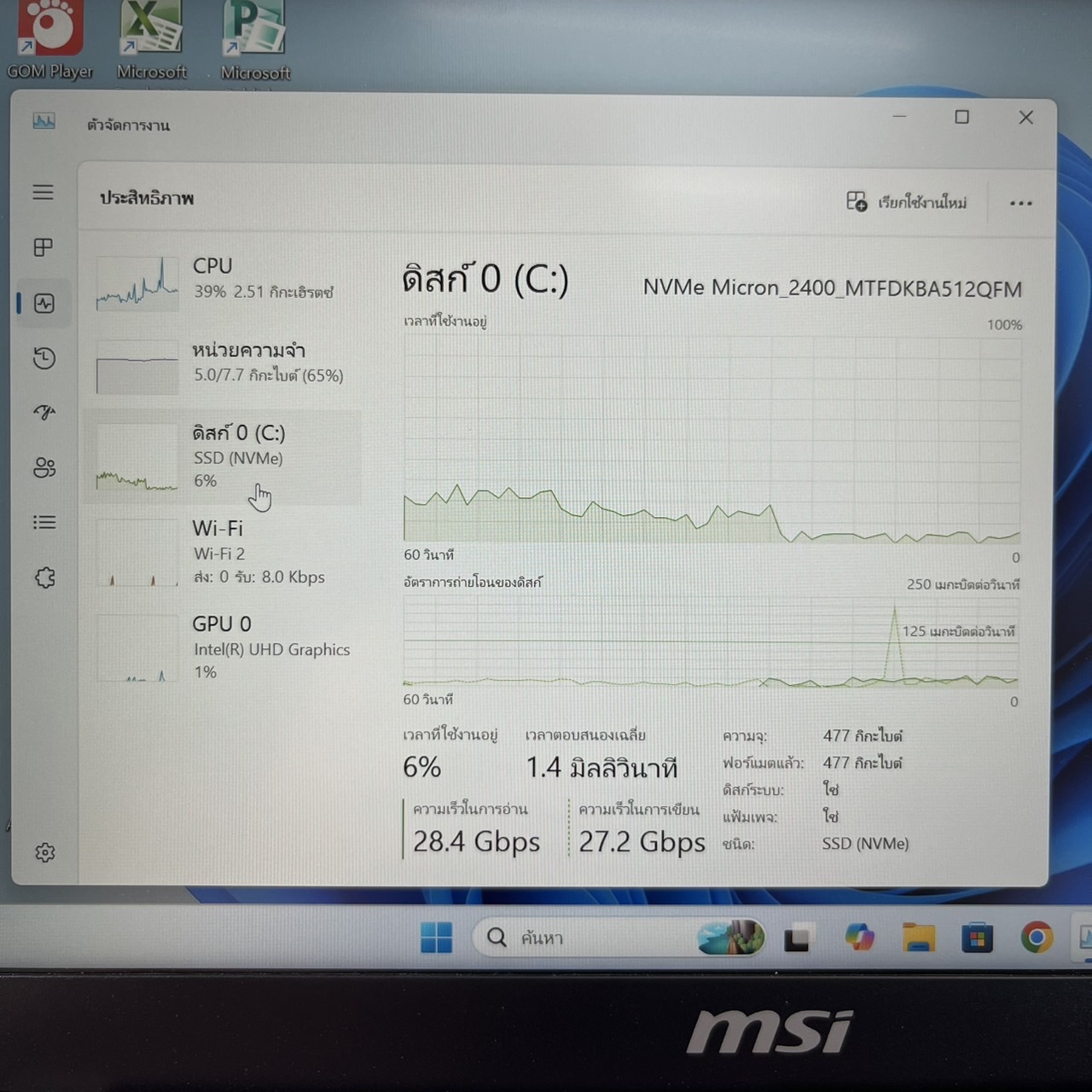The image size is (1092, 1092).
Task: Open Task Manager settings gear
Action: (x=45, y=852)
